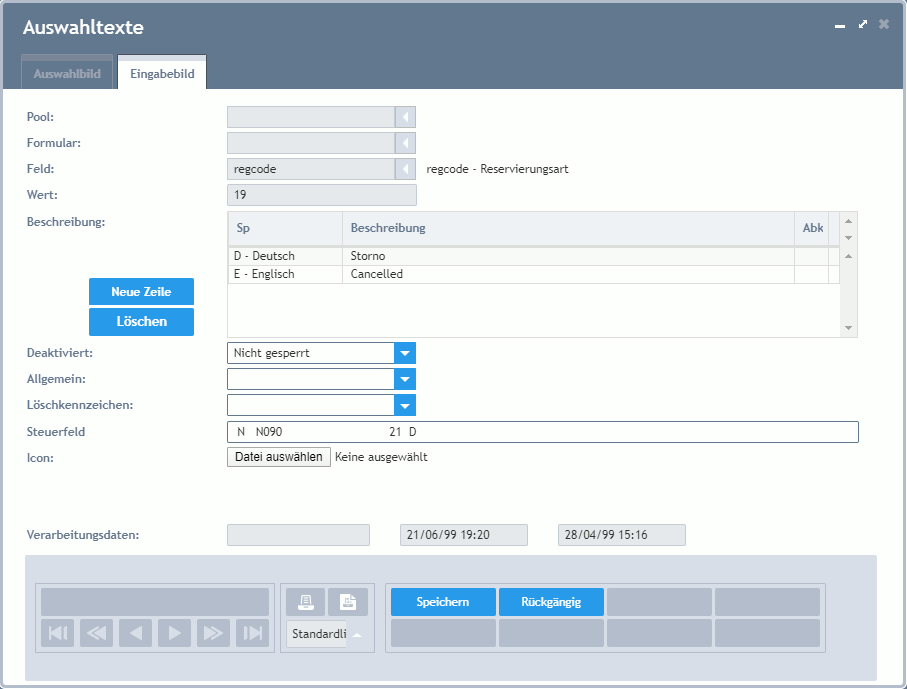907x689 pixels.
Task: Click Datei auswählen file button
Action: tap(279, 457)
